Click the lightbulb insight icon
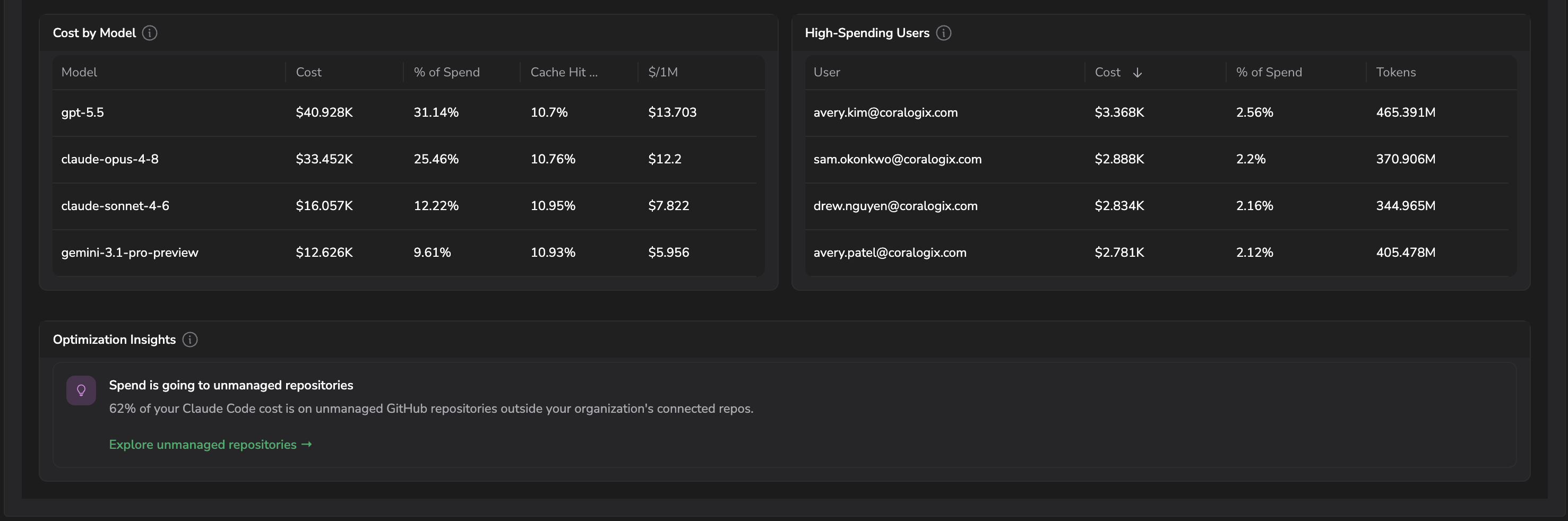The width and height of the screenshot is (1568, 521). [81, 390]
